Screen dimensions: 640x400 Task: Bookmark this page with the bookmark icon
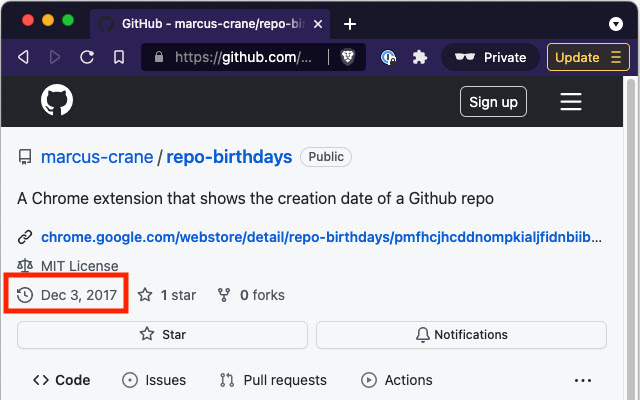119,57
